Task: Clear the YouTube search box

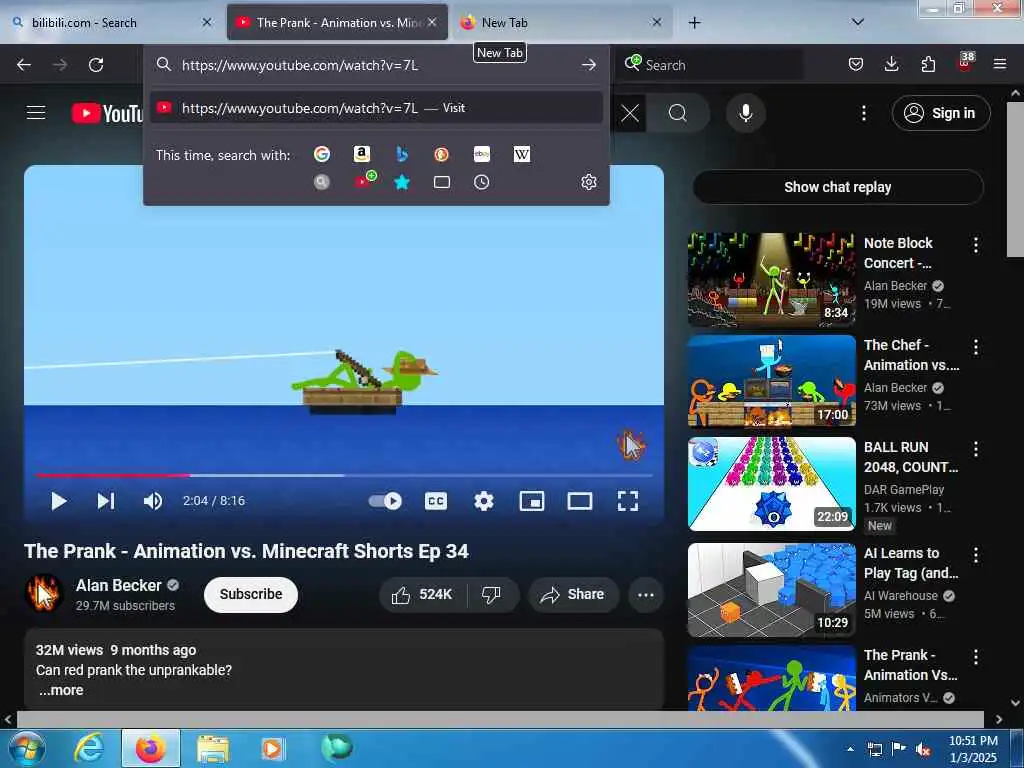Action: 630,113
